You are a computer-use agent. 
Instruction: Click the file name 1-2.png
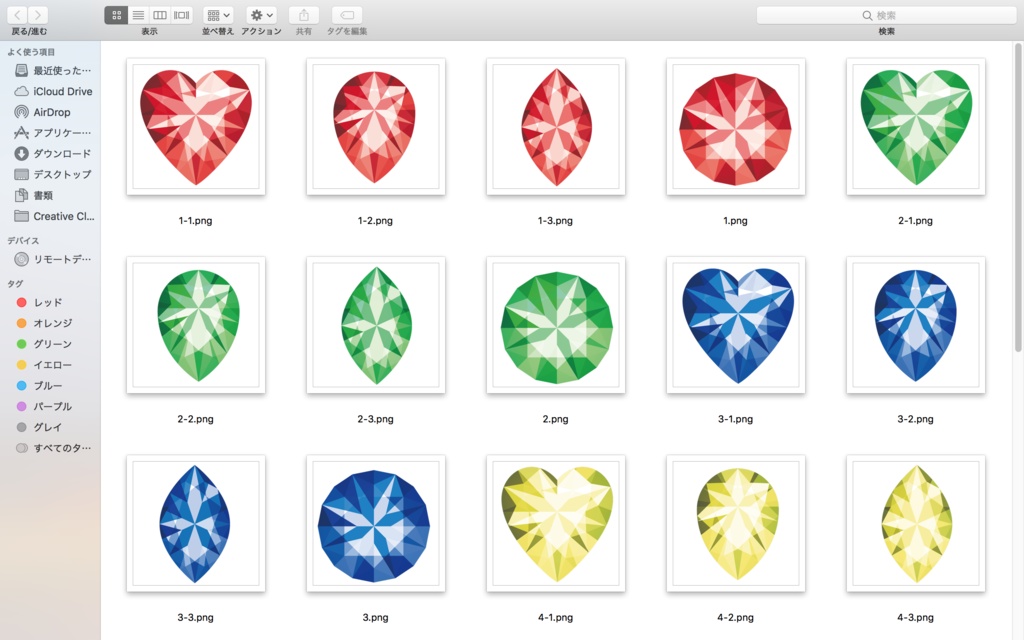(376, 221)
